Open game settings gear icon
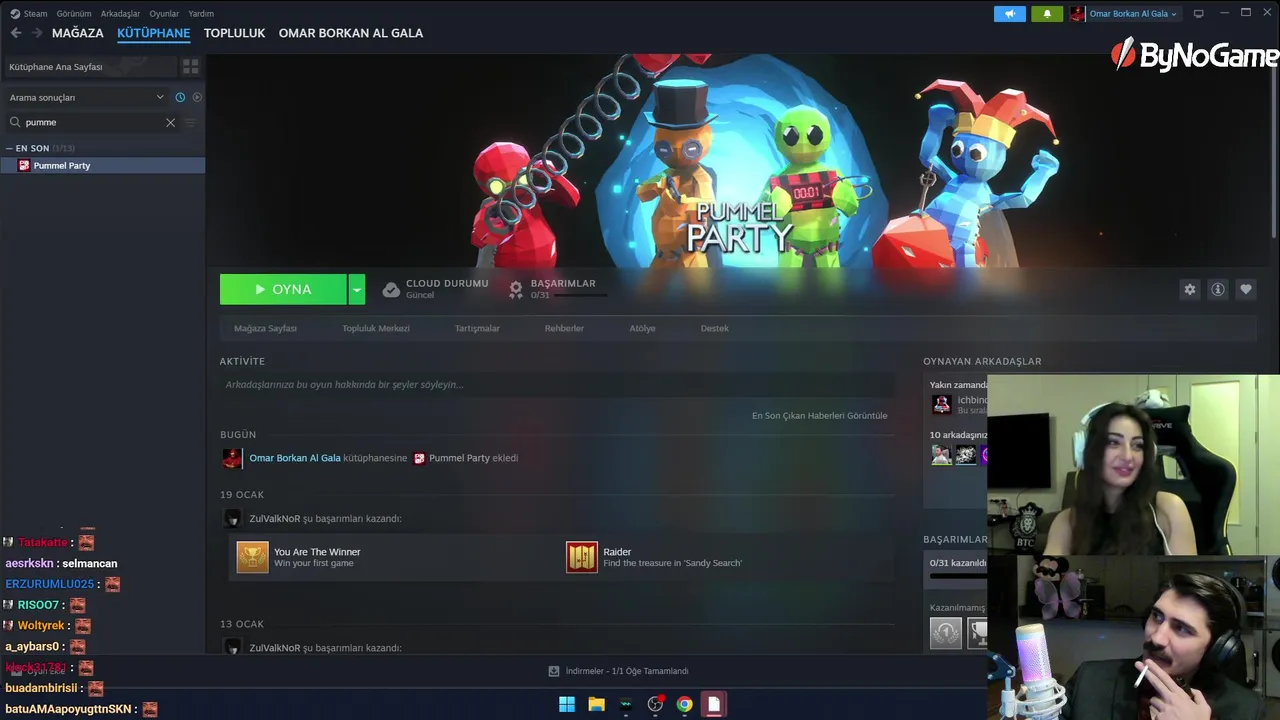The image size is (1280, 720). pos(1190,289)
